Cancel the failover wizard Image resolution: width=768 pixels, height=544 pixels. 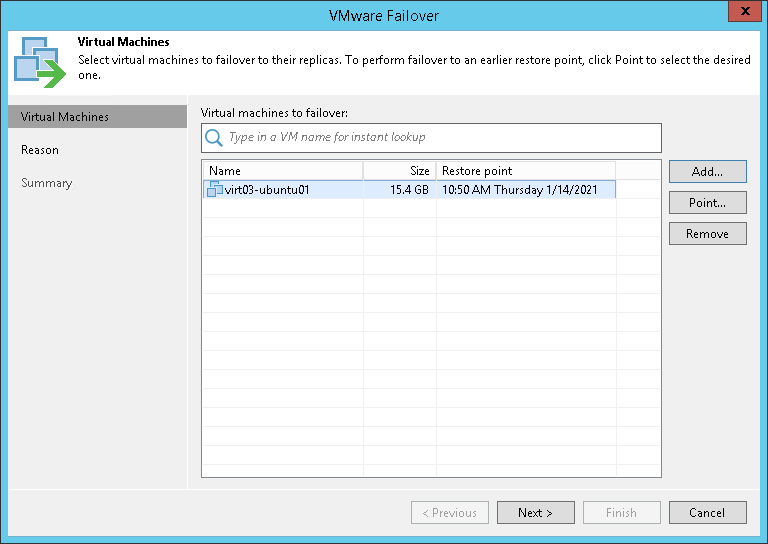[708, 513]
